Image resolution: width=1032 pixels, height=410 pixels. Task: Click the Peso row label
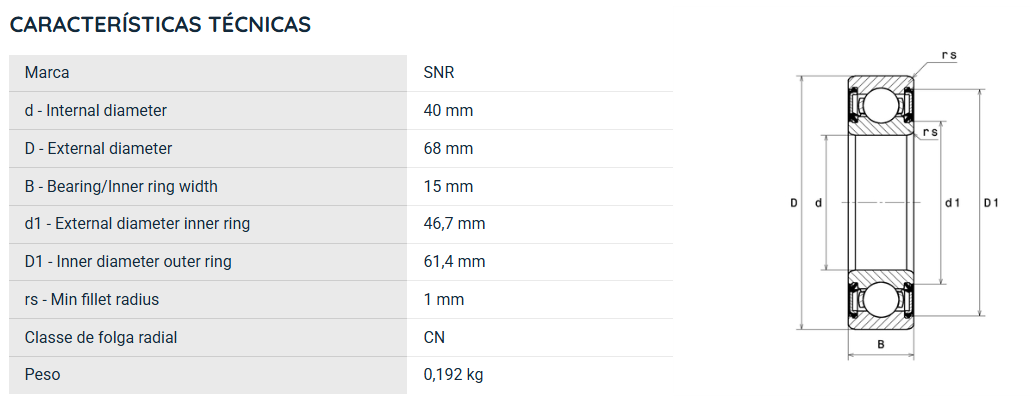point(42,374)
